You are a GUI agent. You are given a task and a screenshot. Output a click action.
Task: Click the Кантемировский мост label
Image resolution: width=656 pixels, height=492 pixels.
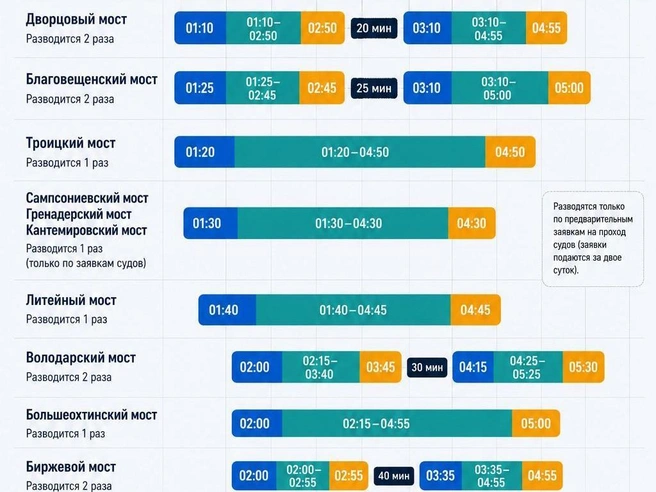[86, 231]
